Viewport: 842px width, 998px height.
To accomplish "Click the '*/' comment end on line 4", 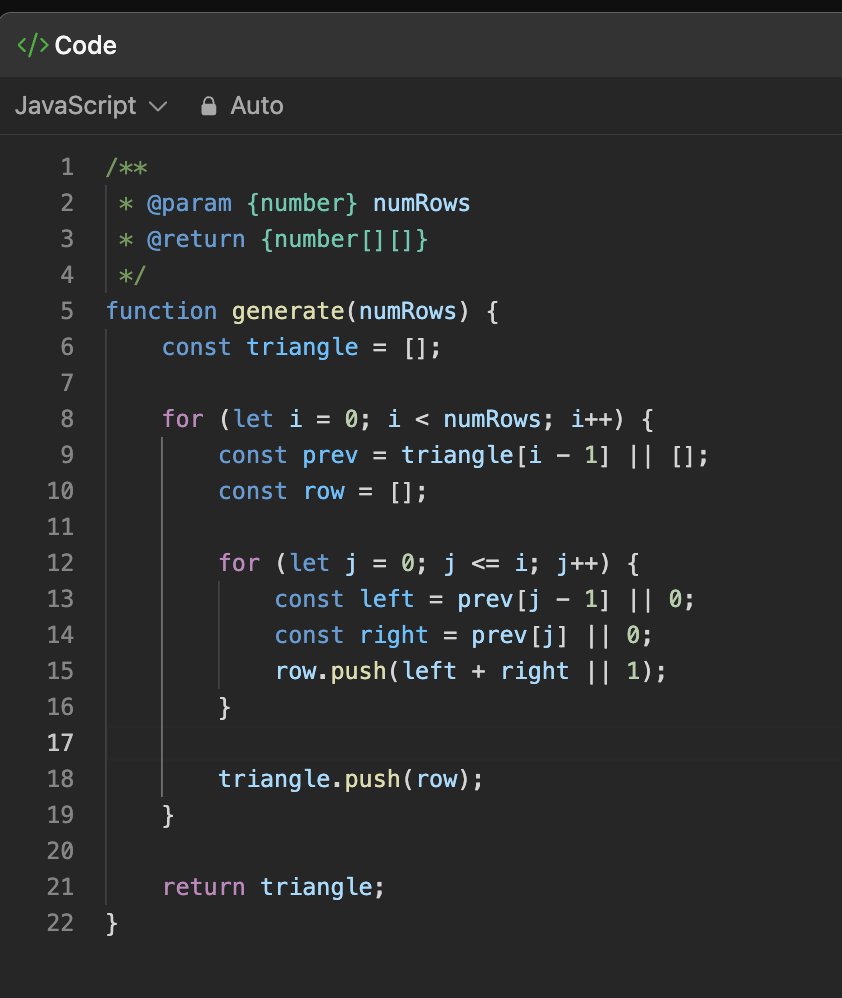I will [x=132, y=276].
